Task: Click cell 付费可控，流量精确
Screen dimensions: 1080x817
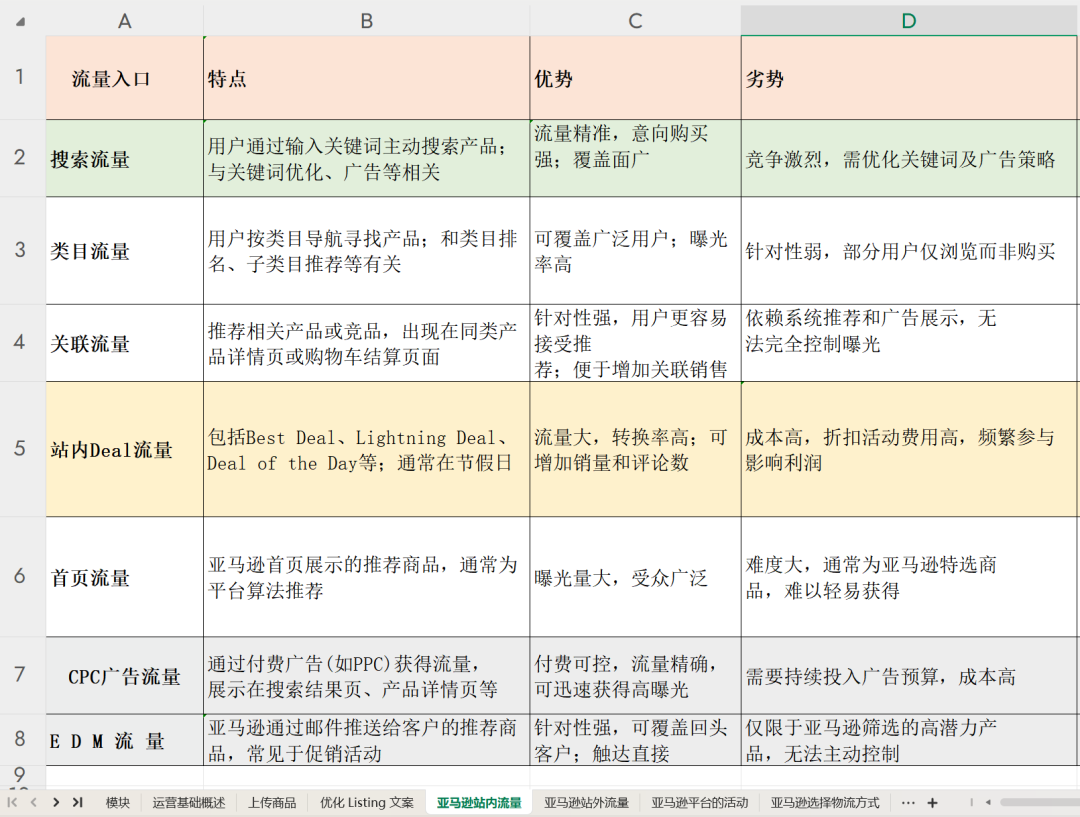Action: pyautogui.click(x=635, y=676)
